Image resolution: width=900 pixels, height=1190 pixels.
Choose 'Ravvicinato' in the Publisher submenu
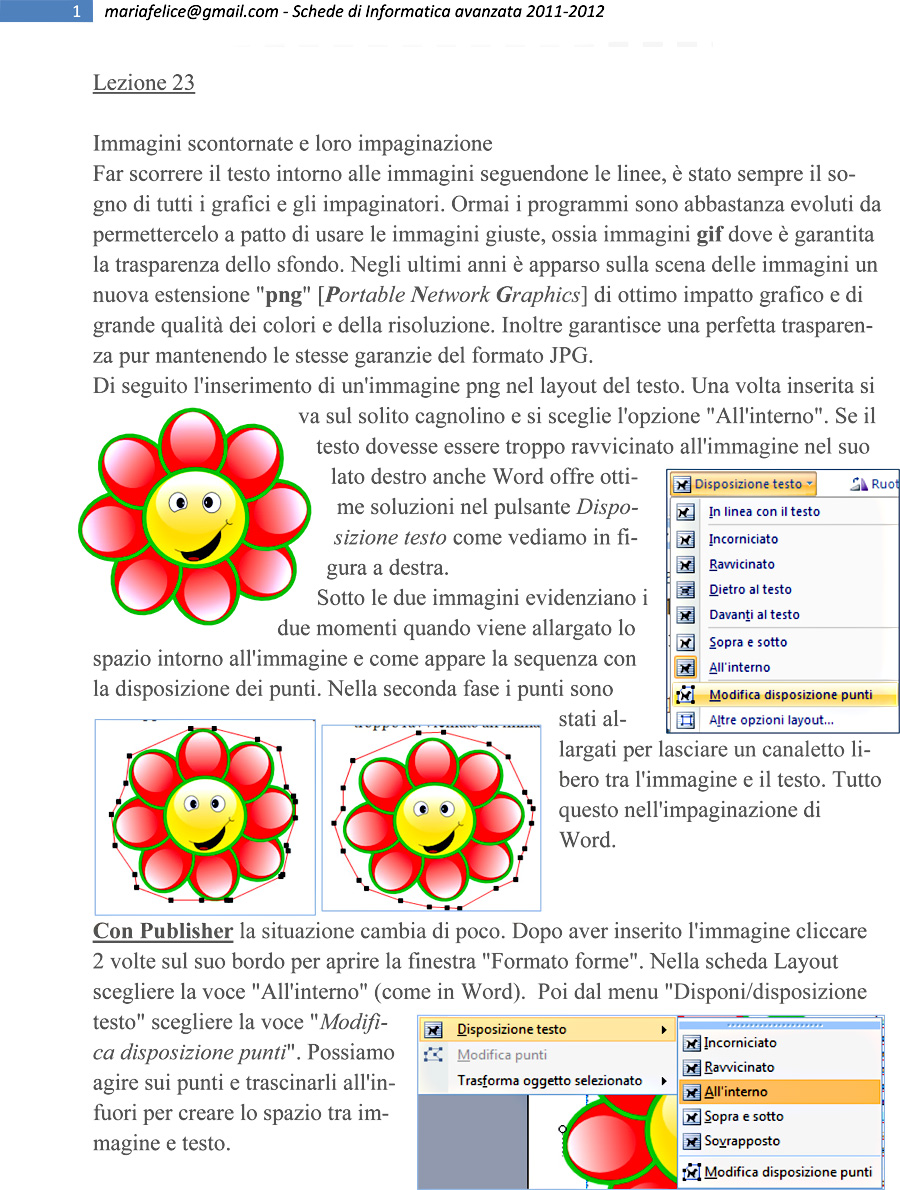click(x=739, y=1068)
